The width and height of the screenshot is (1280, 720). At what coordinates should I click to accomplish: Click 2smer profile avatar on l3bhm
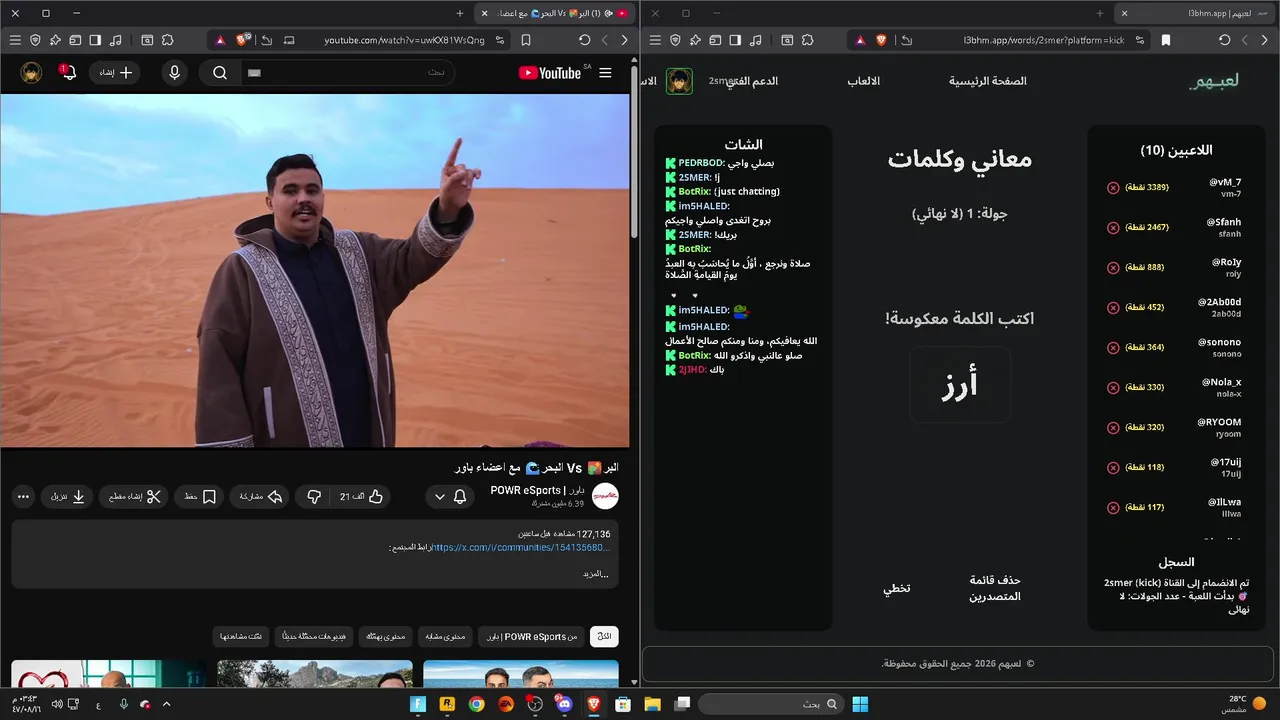pyautogui.click(x=680, y=81)
